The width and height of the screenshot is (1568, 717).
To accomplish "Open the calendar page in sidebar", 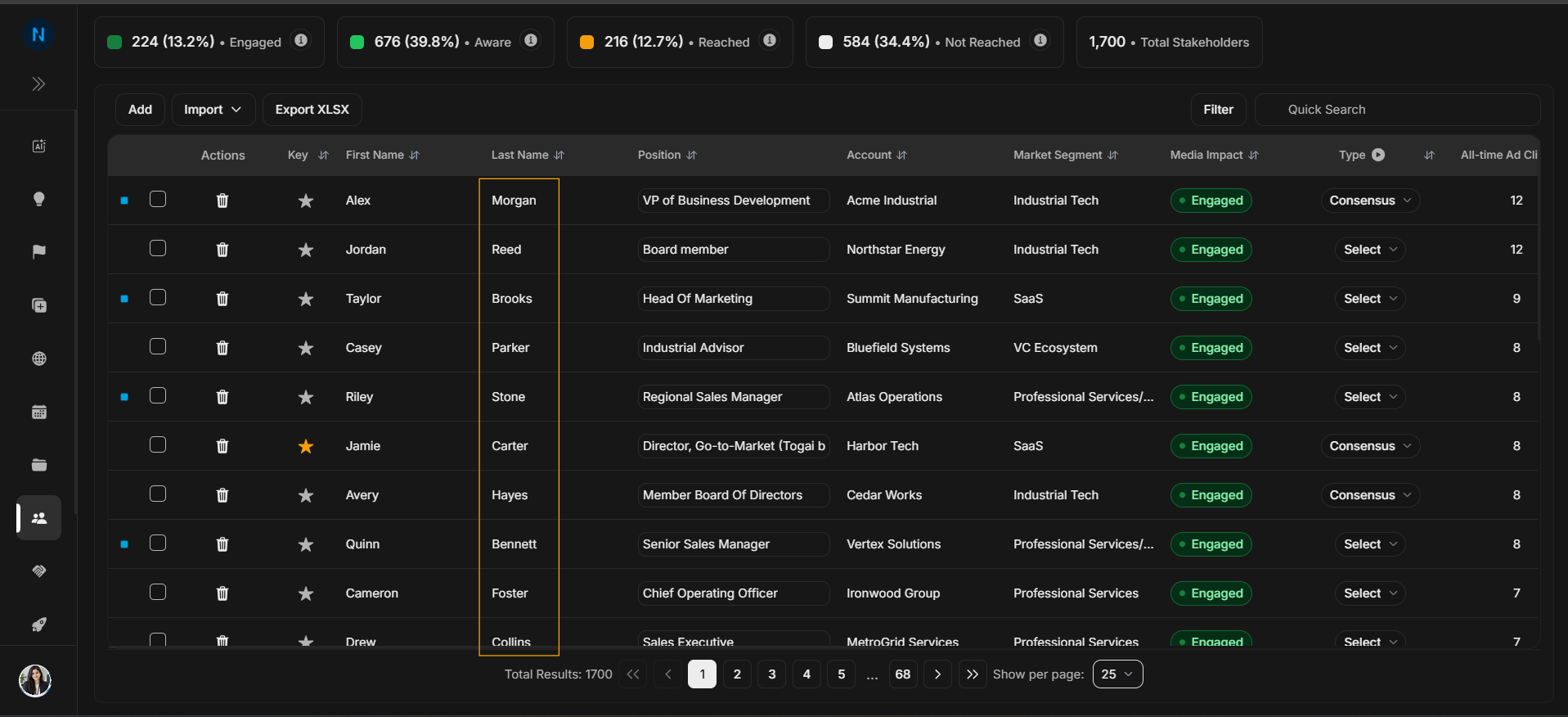I will click(38, 412).
